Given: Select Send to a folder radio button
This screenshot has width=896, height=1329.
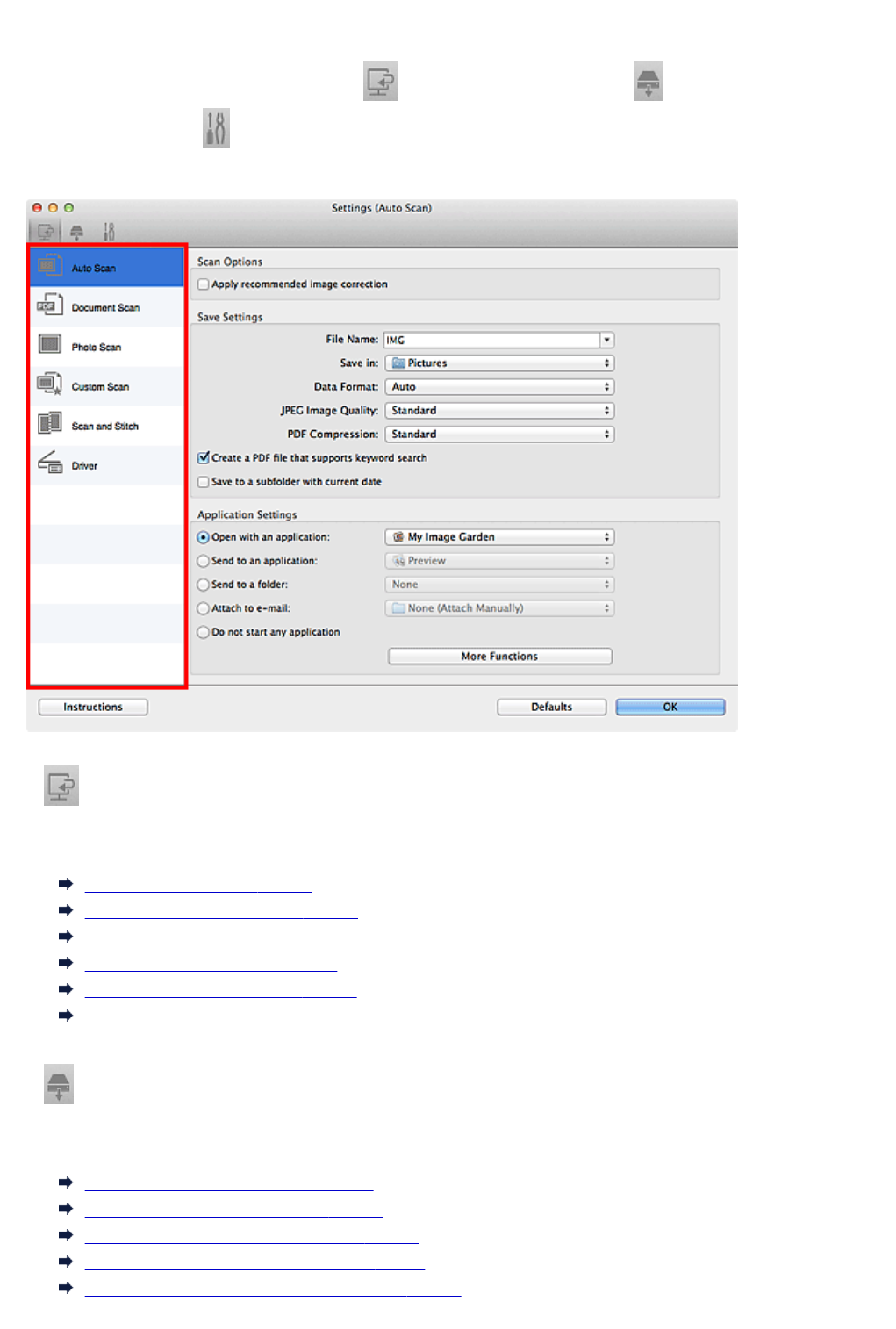Looking at the screenshot, I should [x=204, y=585].
